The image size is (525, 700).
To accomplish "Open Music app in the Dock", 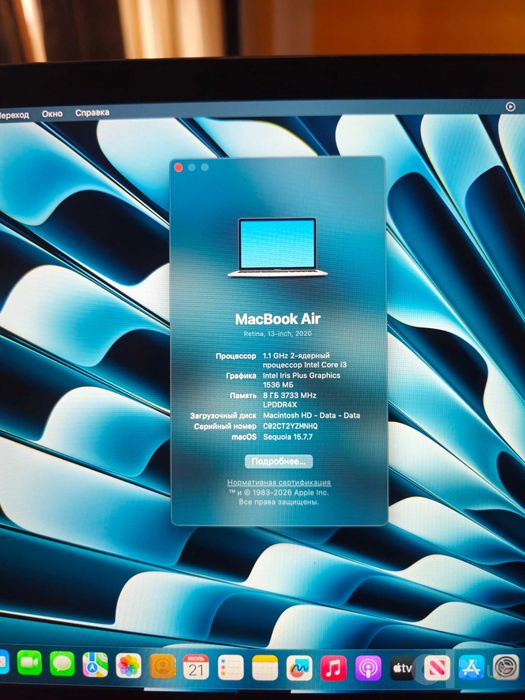I will pos(333,668).
